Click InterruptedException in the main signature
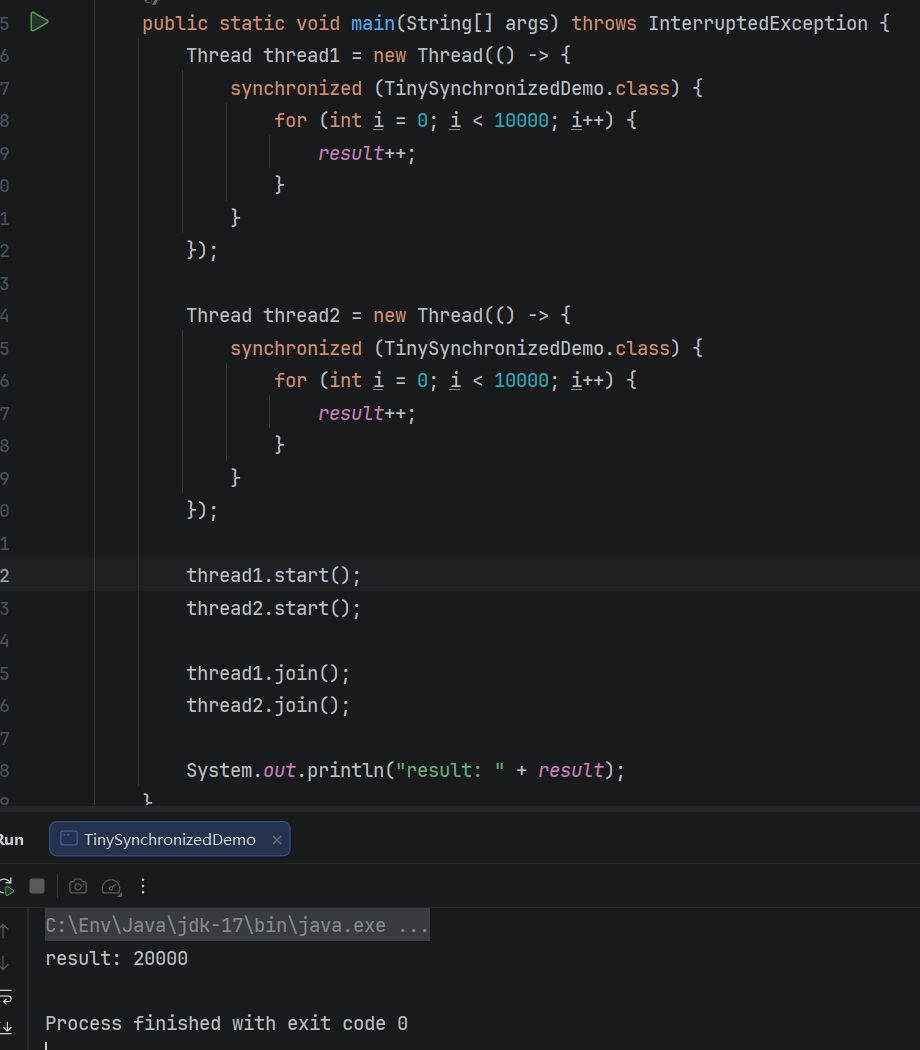This screenshot has width=920, height=1050. [x=758, y=23]
